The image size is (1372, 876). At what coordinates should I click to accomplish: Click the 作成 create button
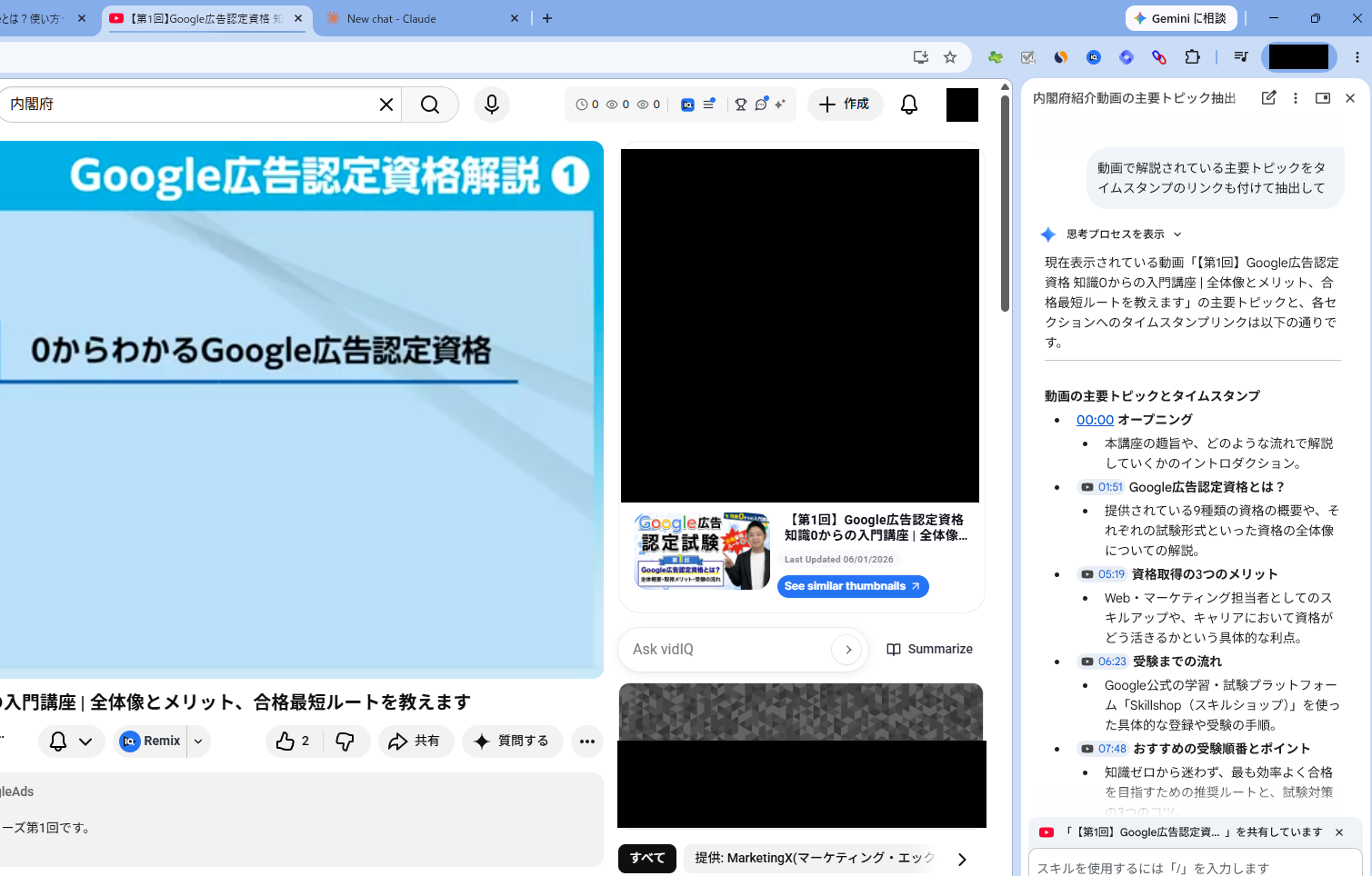[845, 105]
